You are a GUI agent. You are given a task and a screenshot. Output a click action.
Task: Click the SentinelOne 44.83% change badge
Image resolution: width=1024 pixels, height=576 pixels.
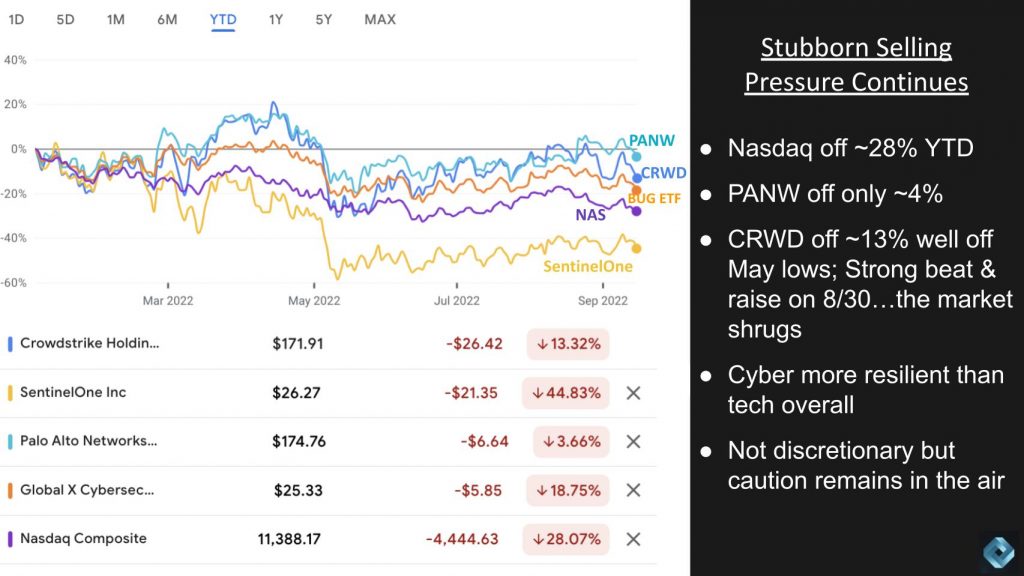click(566, 393)
